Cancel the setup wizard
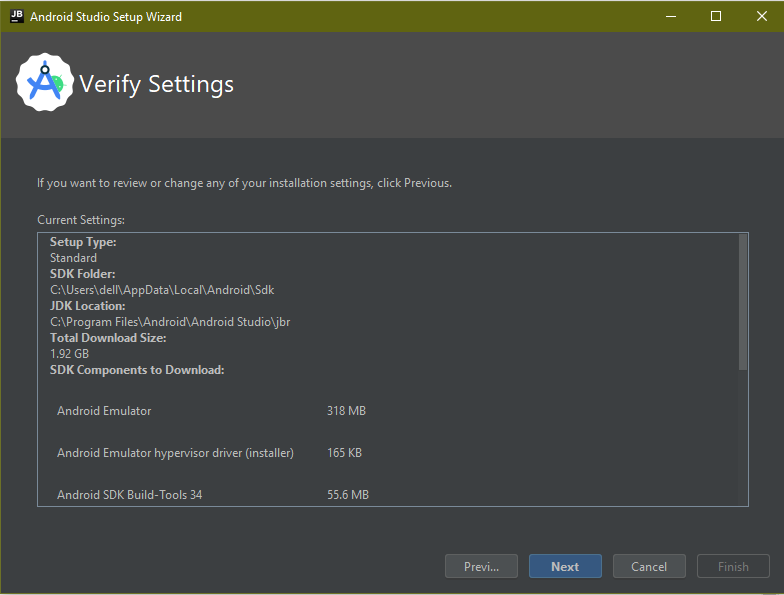 coord(649,566)
